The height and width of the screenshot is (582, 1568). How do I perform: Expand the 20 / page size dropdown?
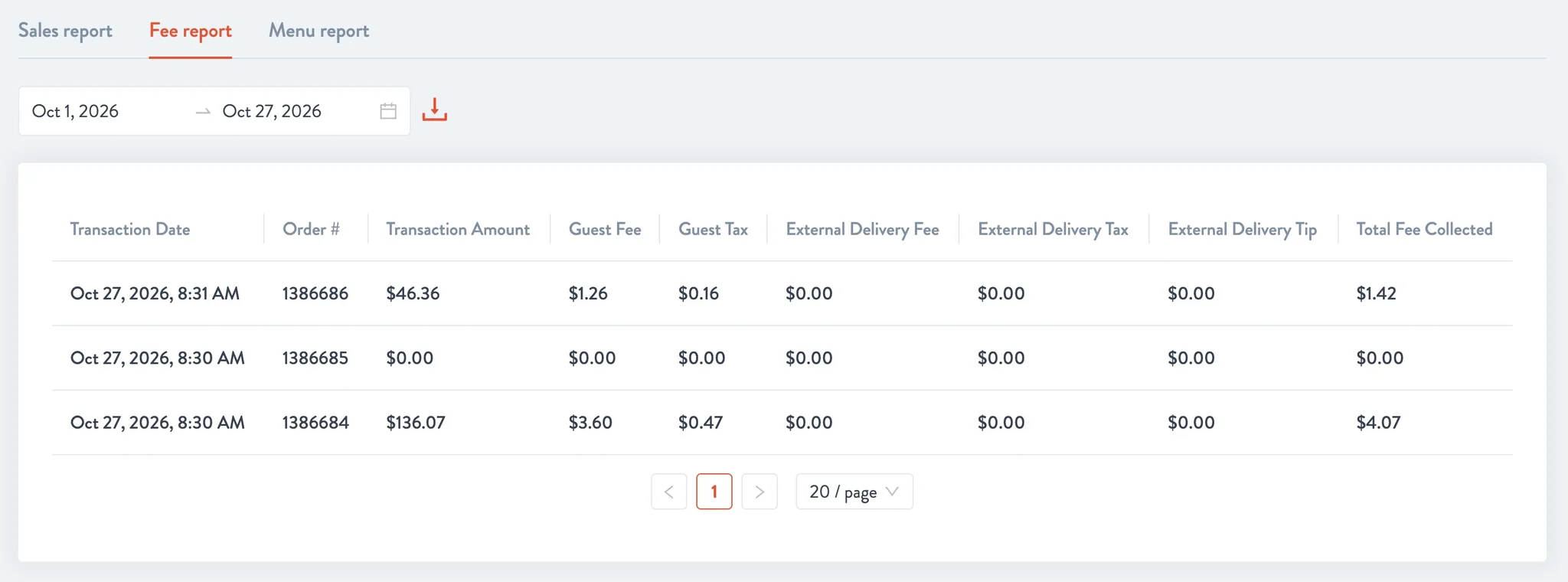click(854, 492)
